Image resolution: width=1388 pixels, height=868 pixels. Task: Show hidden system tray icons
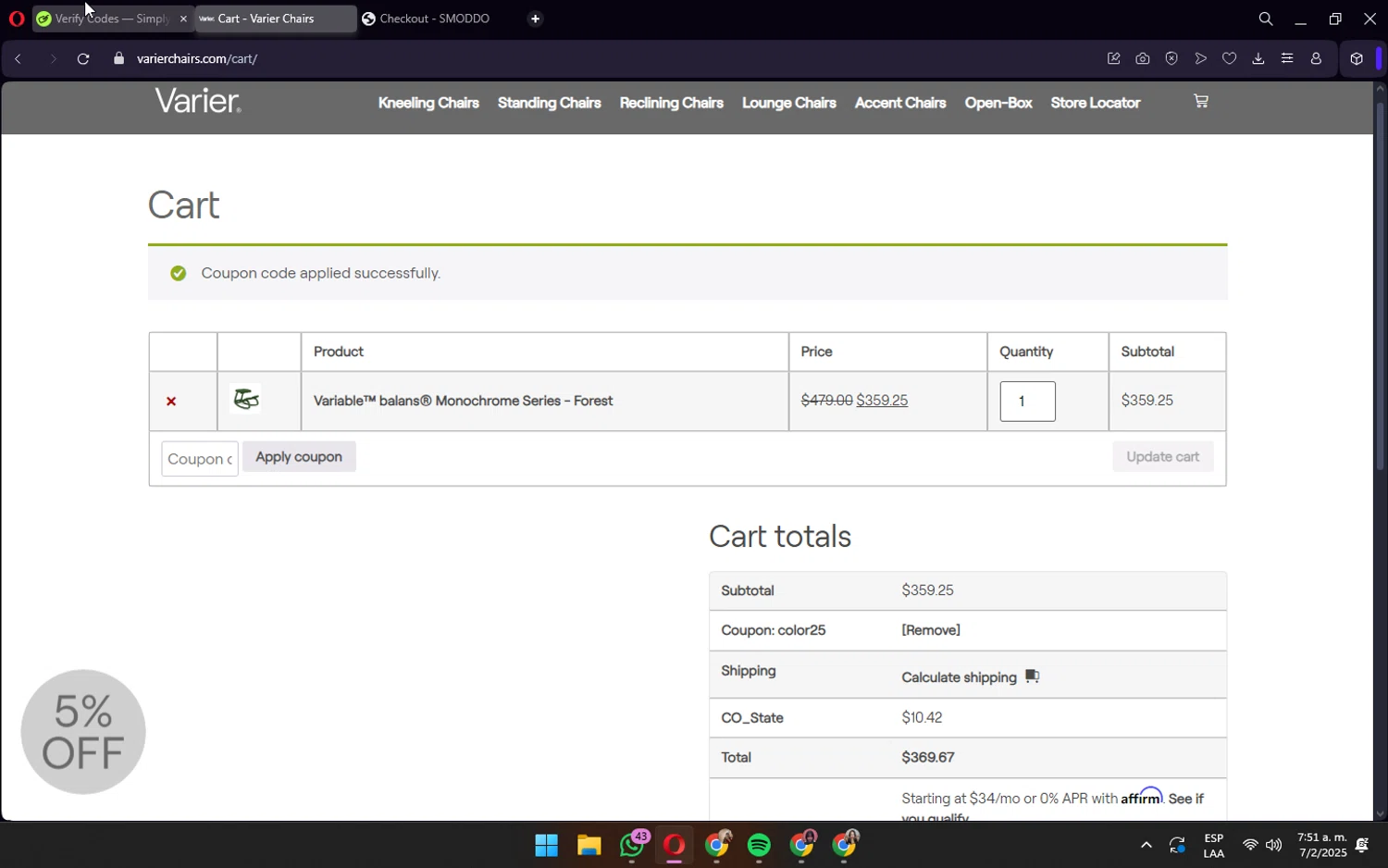(x=1146, y=845)
